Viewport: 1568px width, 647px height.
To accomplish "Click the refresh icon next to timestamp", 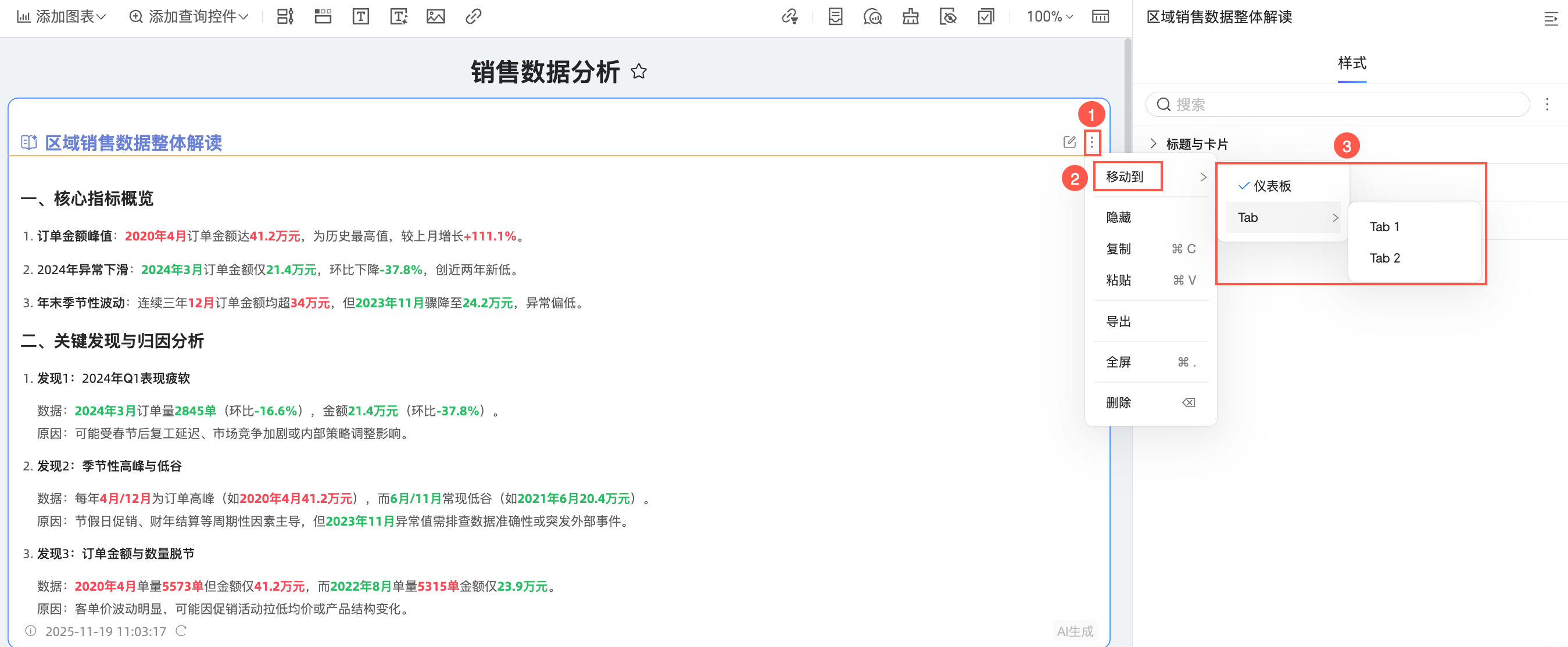I will point(181,631).
